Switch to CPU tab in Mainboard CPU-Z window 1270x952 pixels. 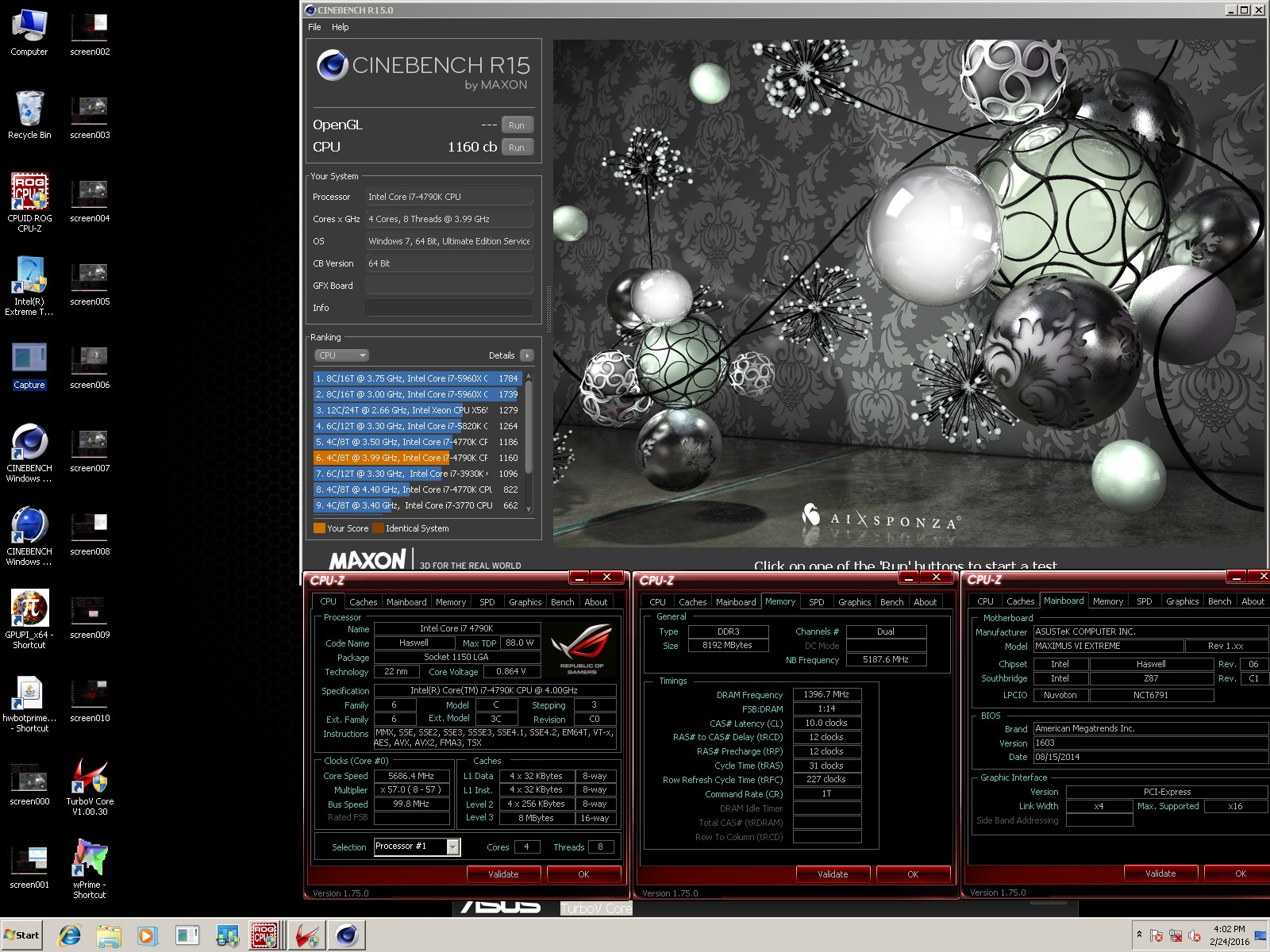[x=985, y=601]
